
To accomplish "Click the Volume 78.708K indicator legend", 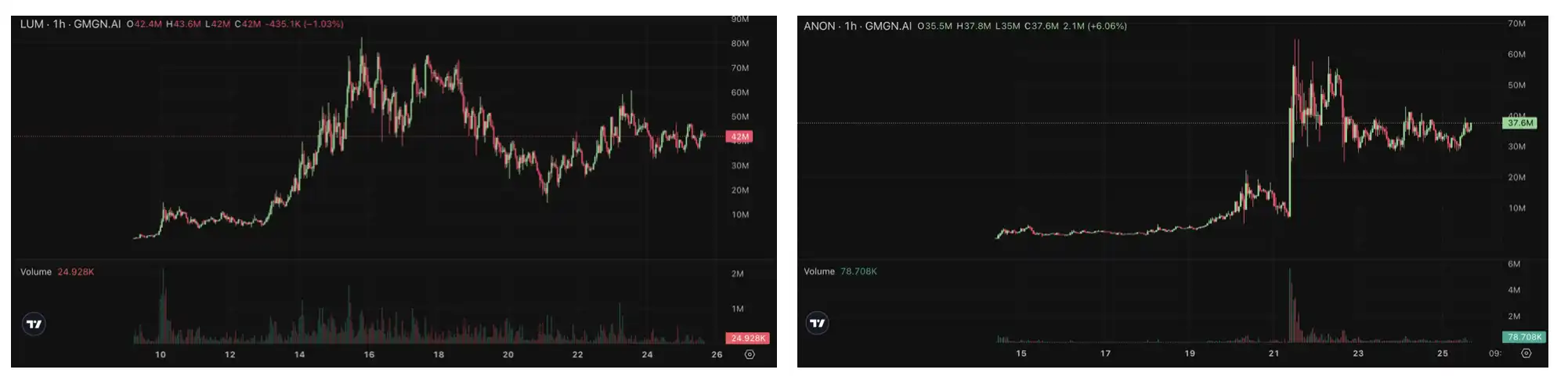I will [x=840, y=271].
